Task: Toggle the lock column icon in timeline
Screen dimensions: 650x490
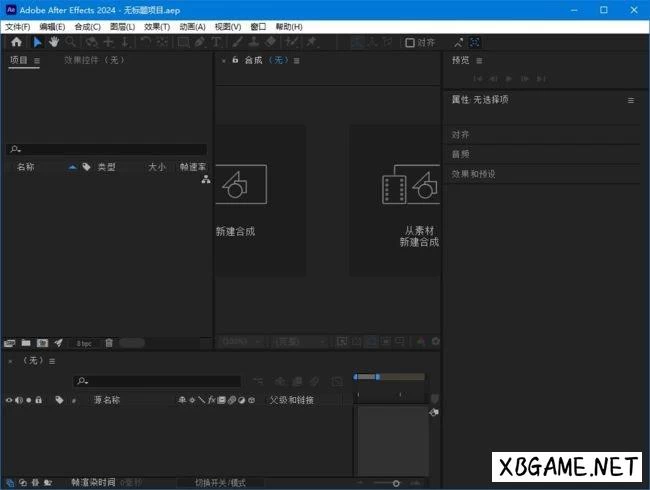Action: click(38, 400)
